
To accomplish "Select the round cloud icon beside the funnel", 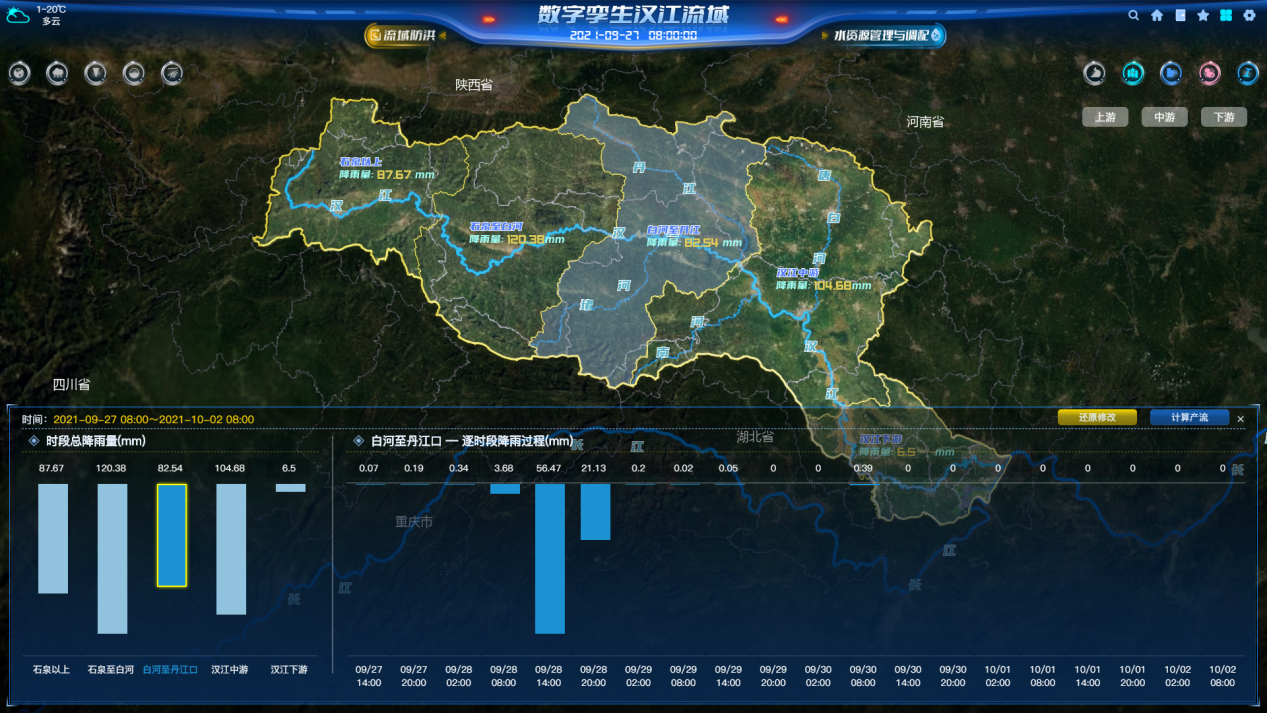I will click(133, 73).
